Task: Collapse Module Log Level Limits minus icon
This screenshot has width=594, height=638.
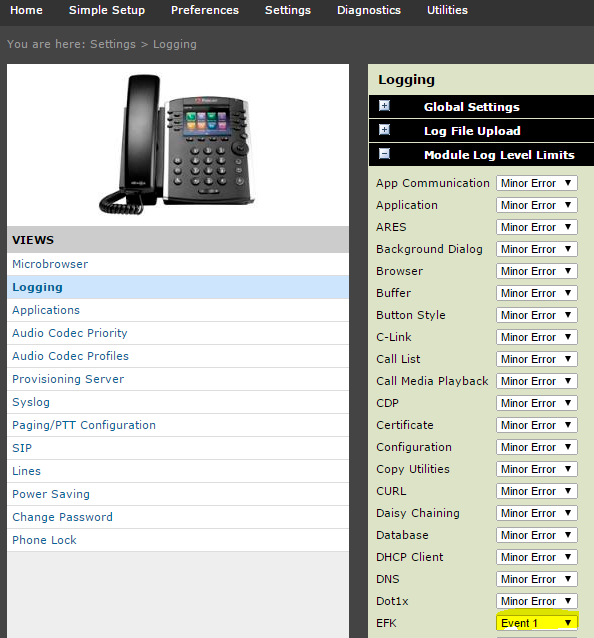Action: tap(384, 154)
